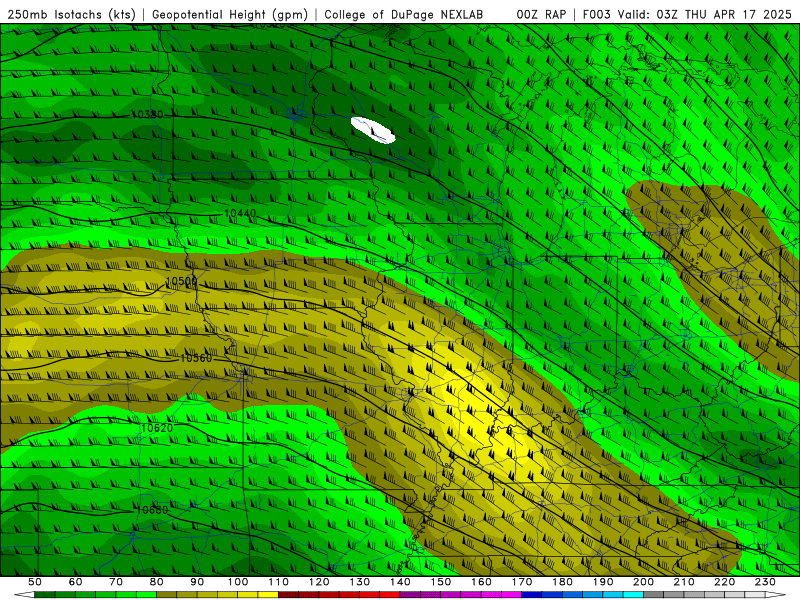This screenshot has height=600, width=800.
Task: Click the 120 knot legend label
Action: pos(319,582)
